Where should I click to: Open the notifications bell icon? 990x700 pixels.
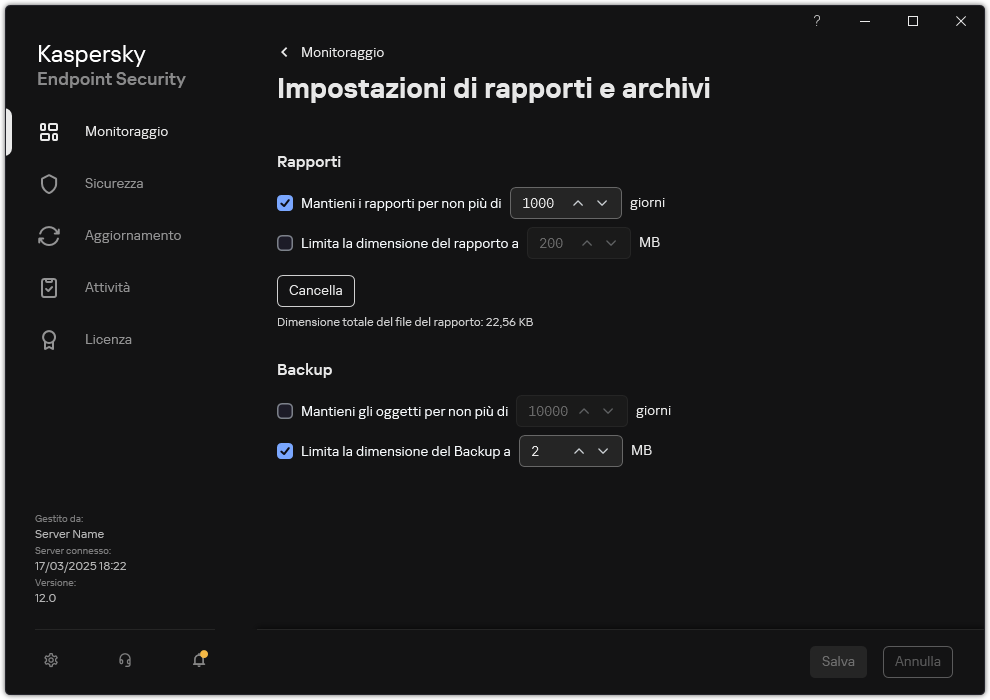pos(198,660)
